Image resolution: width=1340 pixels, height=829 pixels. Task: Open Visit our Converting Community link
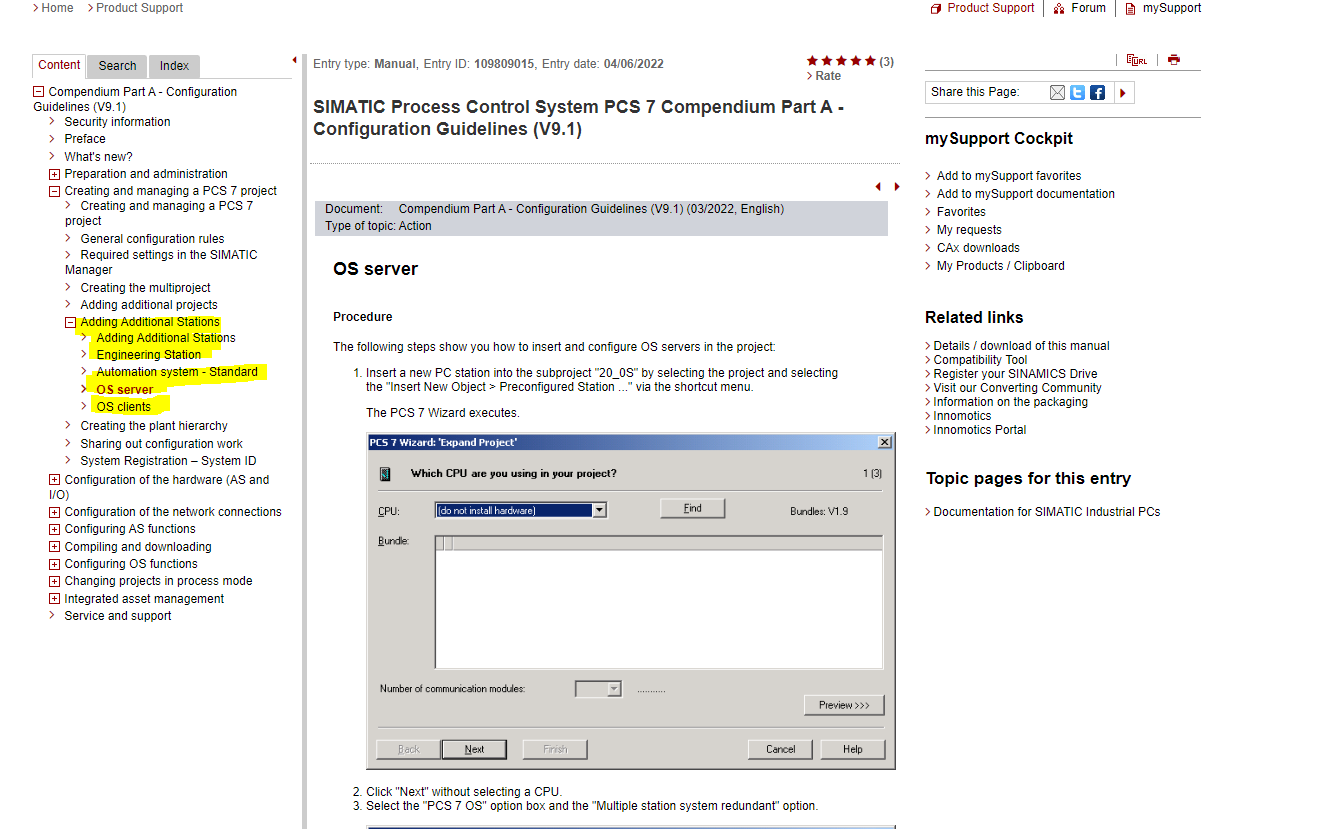click(x=1018, y=388)
